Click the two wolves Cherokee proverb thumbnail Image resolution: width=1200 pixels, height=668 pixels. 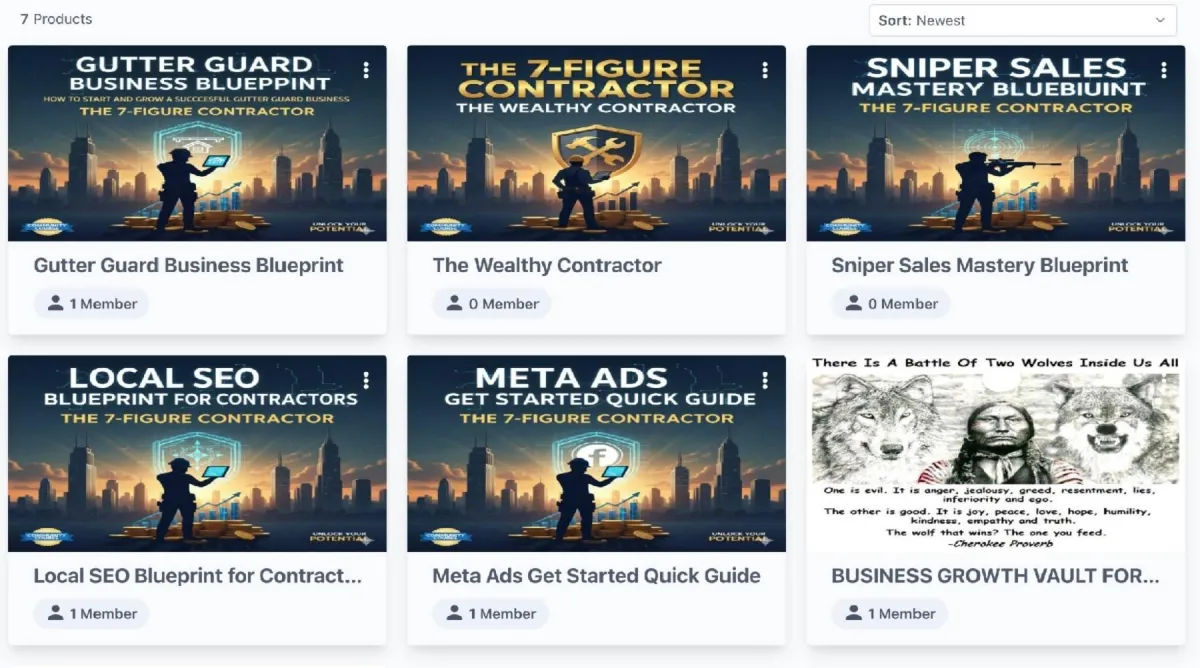[x=996, y=453]
